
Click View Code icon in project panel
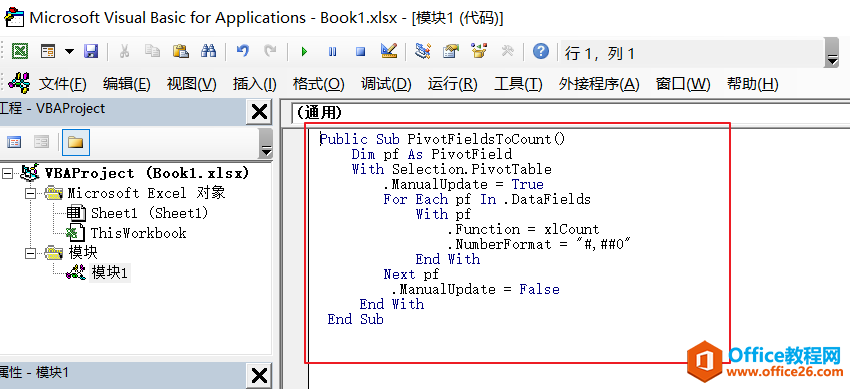14,142
